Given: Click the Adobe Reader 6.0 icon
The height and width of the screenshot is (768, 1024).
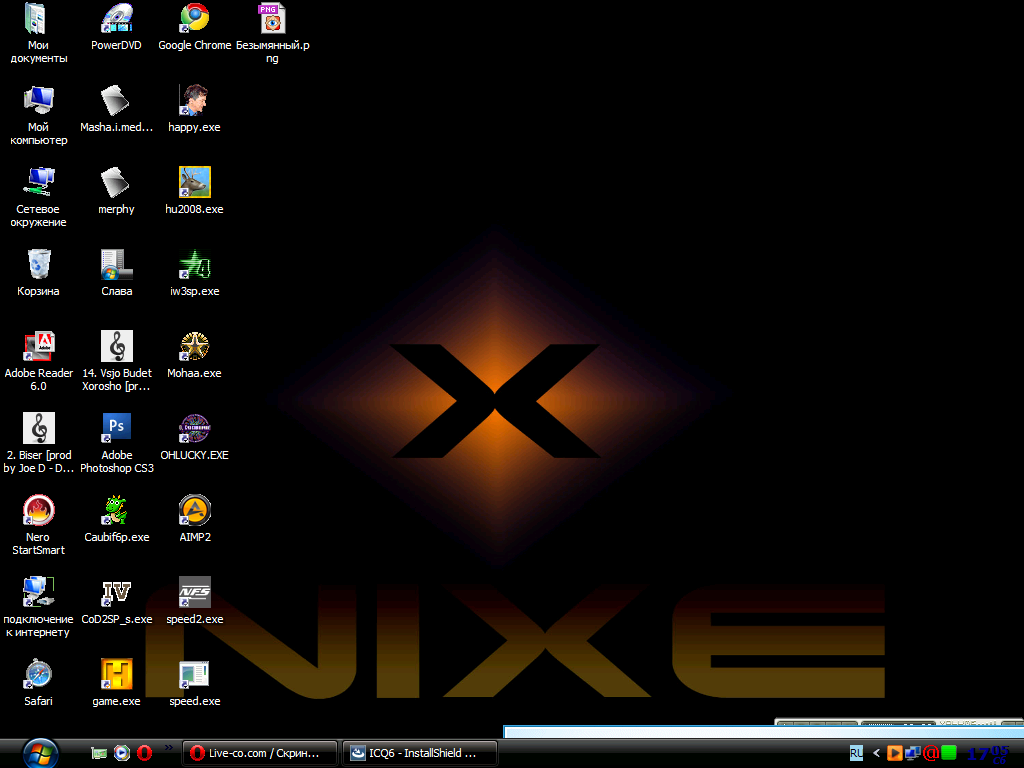Looking at the screenshot, I should click(38, 346).
